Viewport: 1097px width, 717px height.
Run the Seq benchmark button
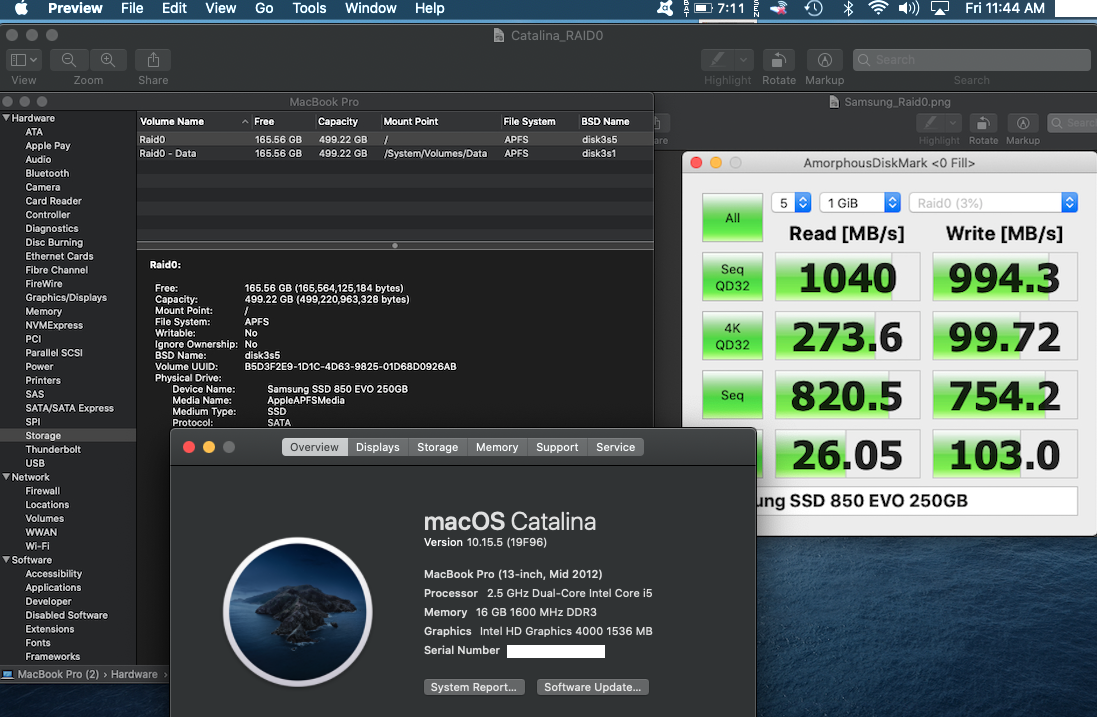[732, 395]
